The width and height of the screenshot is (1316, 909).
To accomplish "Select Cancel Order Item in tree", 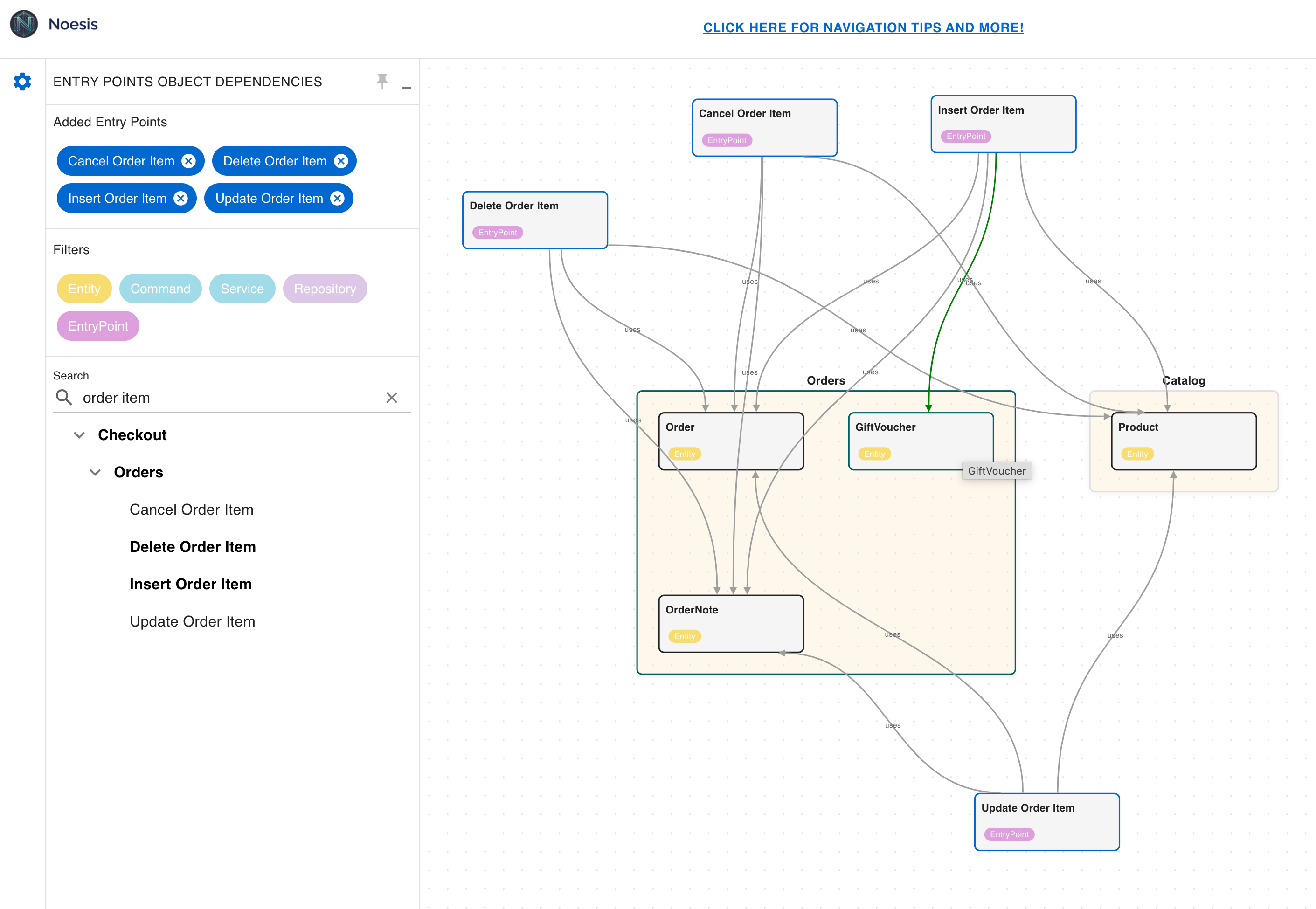I will pos(191,510).
